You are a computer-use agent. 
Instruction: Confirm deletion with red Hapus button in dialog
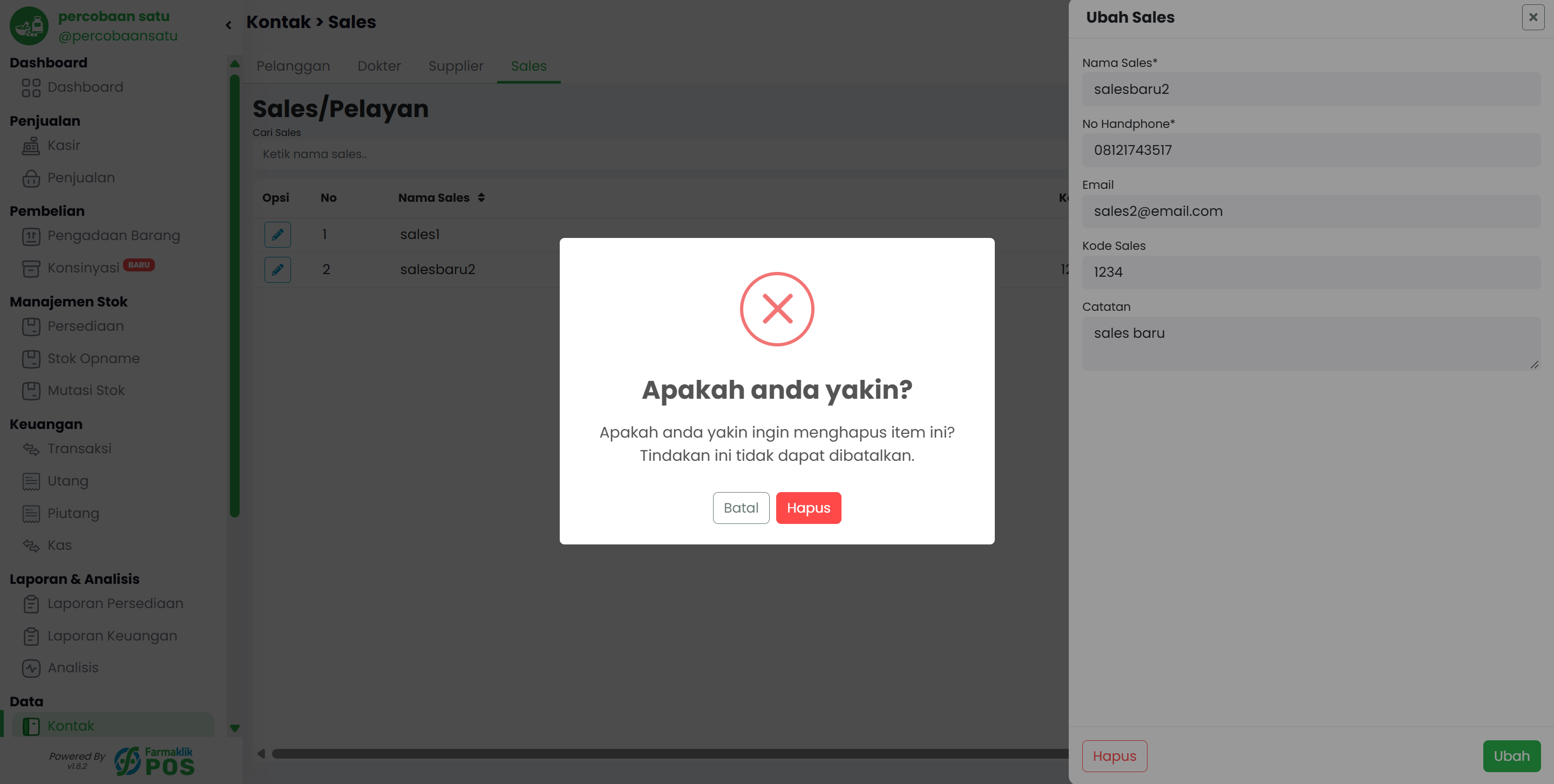(x=809, y=508)
